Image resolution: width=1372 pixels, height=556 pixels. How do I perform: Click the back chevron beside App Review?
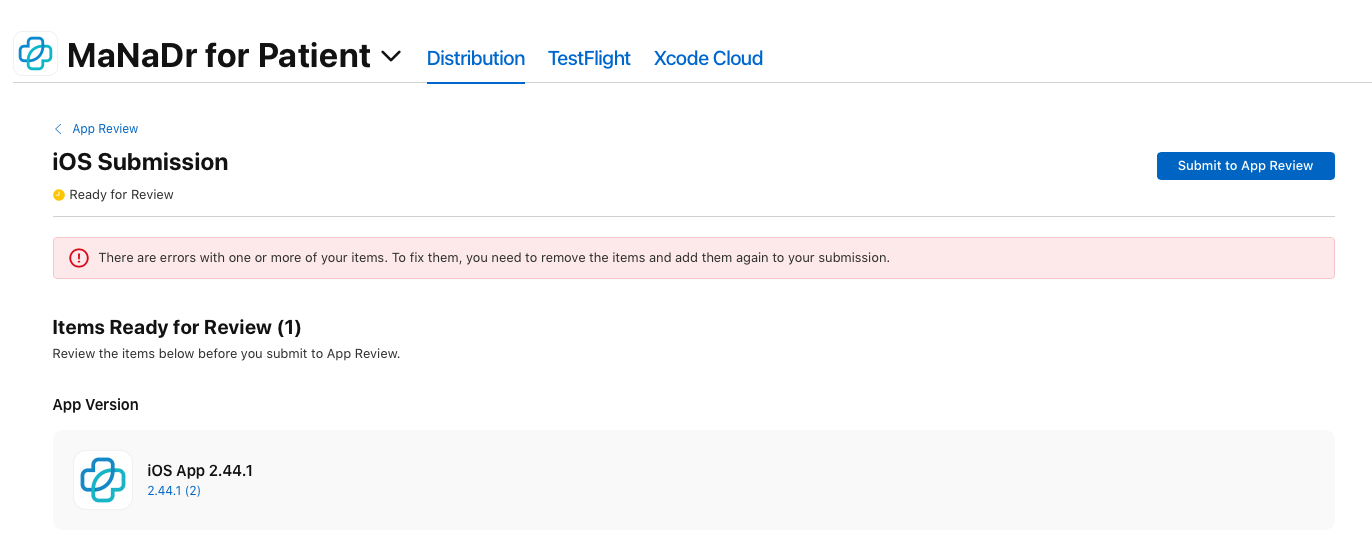click(58, 129)
